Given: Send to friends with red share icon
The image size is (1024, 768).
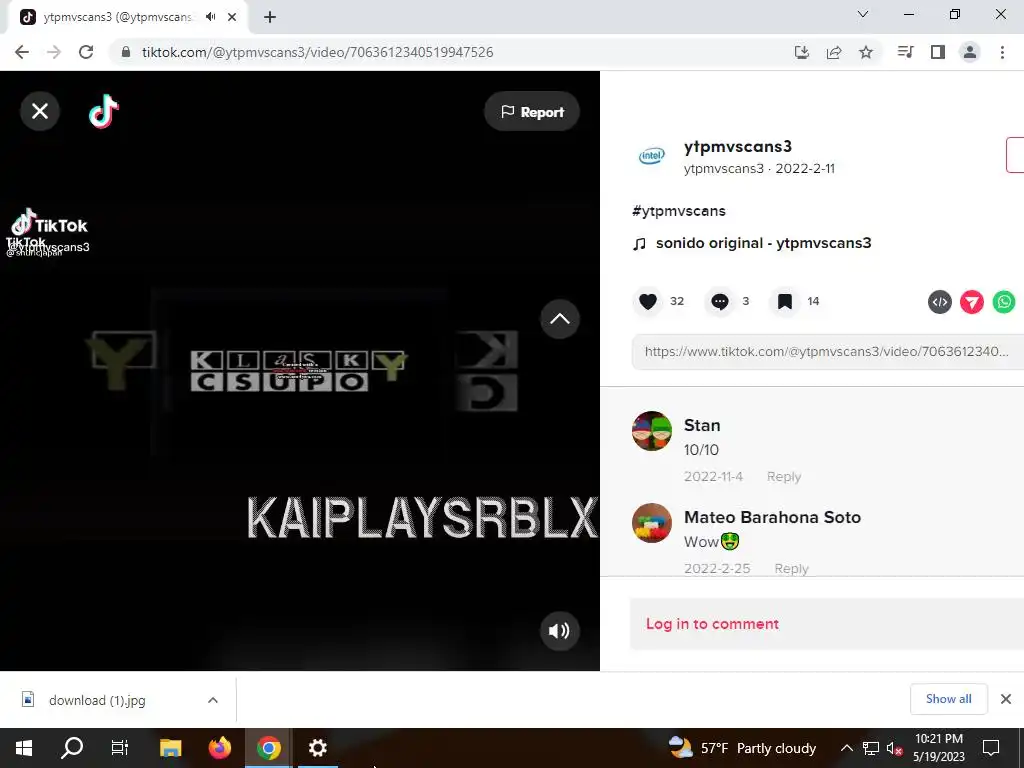Looking at the screenshot, I should [x=972, y=302].
